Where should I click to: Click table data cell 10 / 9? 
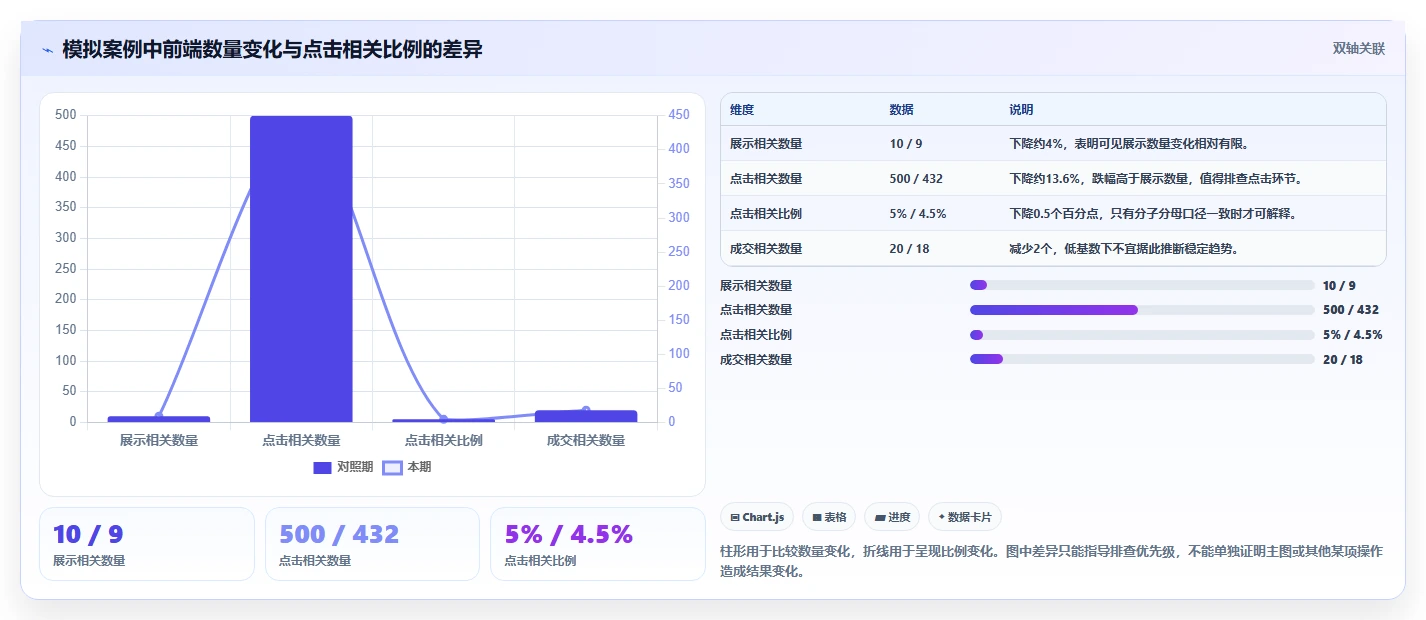(906, 144)
